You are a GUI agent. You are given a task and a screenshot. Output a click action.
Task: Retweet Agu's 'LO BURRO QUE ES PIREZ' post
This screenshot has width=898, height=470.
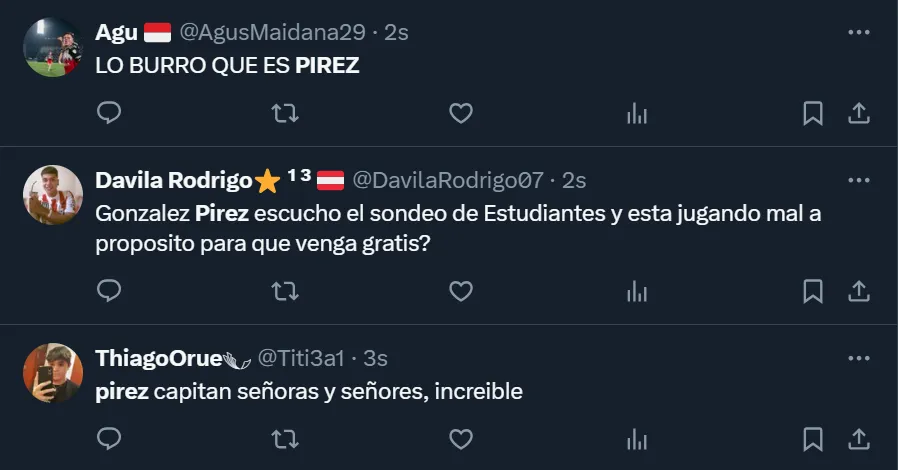(285, 113)
